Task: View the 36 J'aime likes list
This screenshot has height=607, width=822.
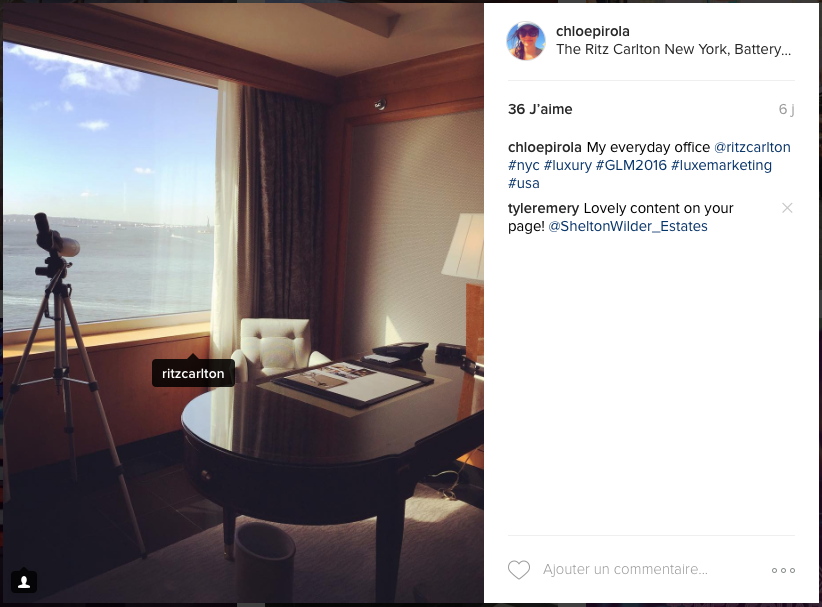Action: [540, 109]
